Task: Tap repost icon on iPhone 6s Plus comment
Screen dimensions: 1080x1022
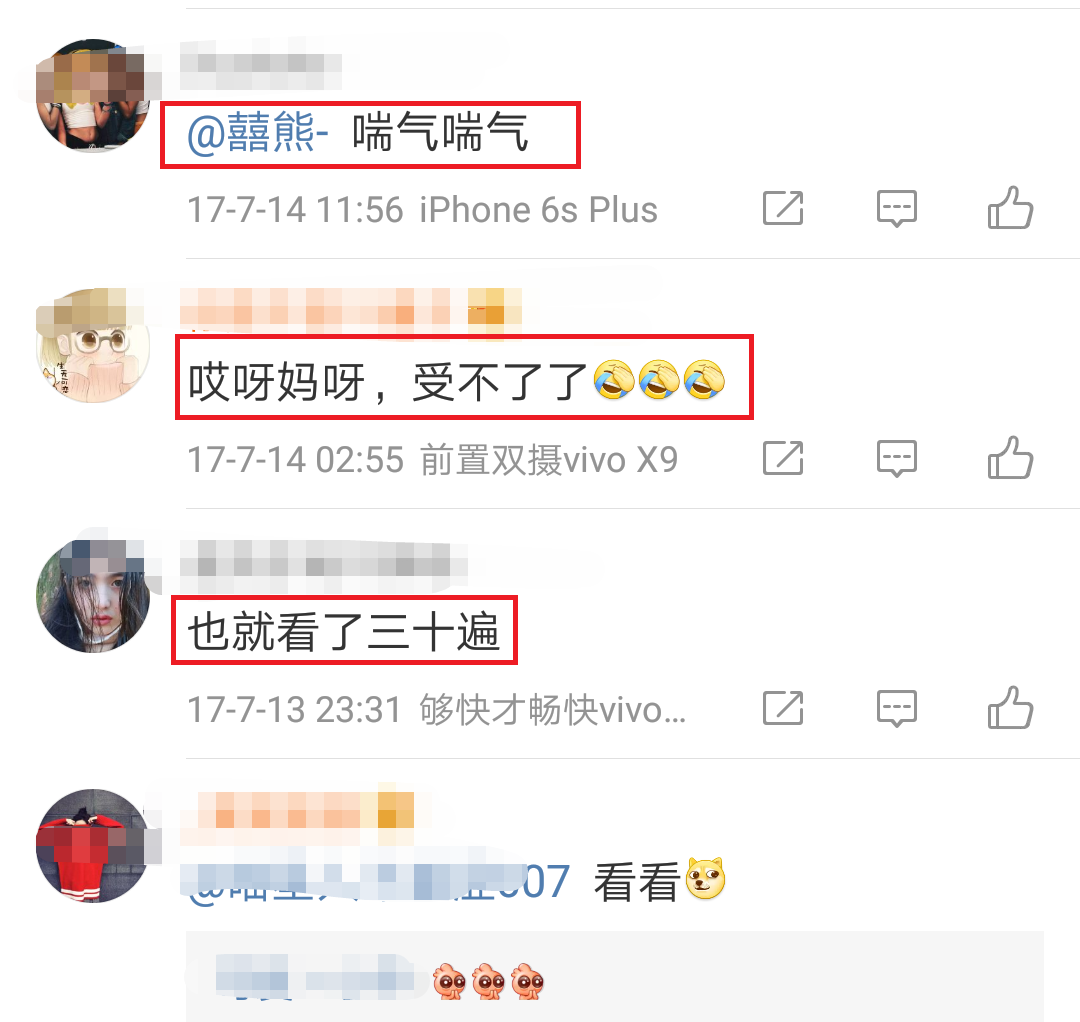Action: [783, 208]
